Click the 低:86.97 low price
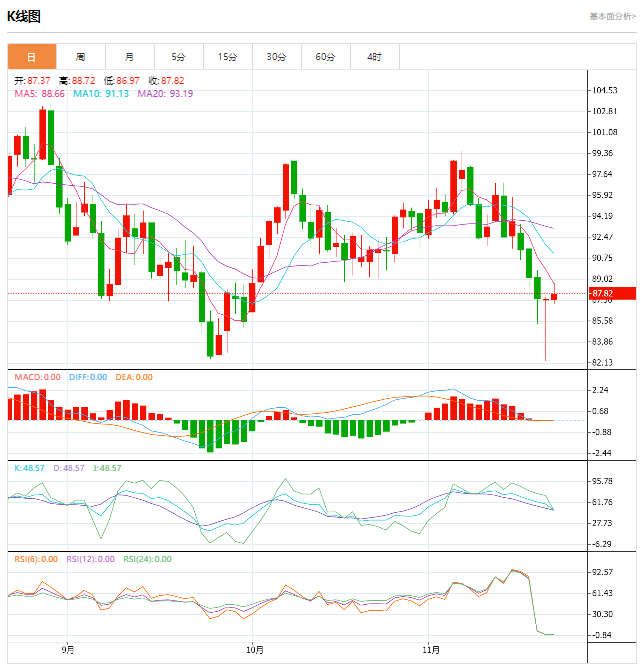Viewport: 641px width, 670px height. (x=122, y=81)
